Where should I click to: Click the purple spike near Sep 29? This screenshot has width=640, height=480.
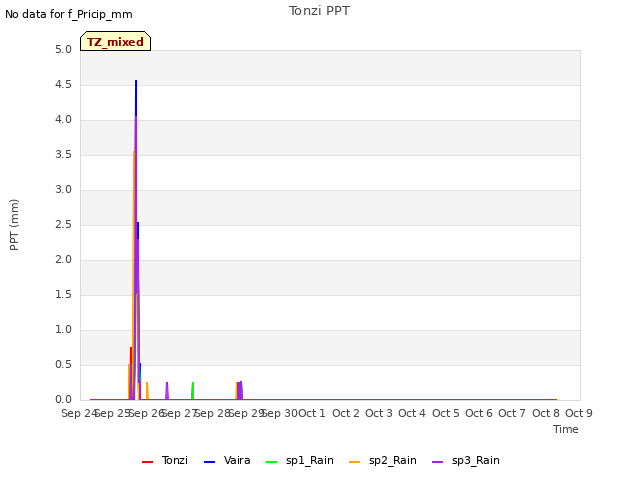coord(241,390)
